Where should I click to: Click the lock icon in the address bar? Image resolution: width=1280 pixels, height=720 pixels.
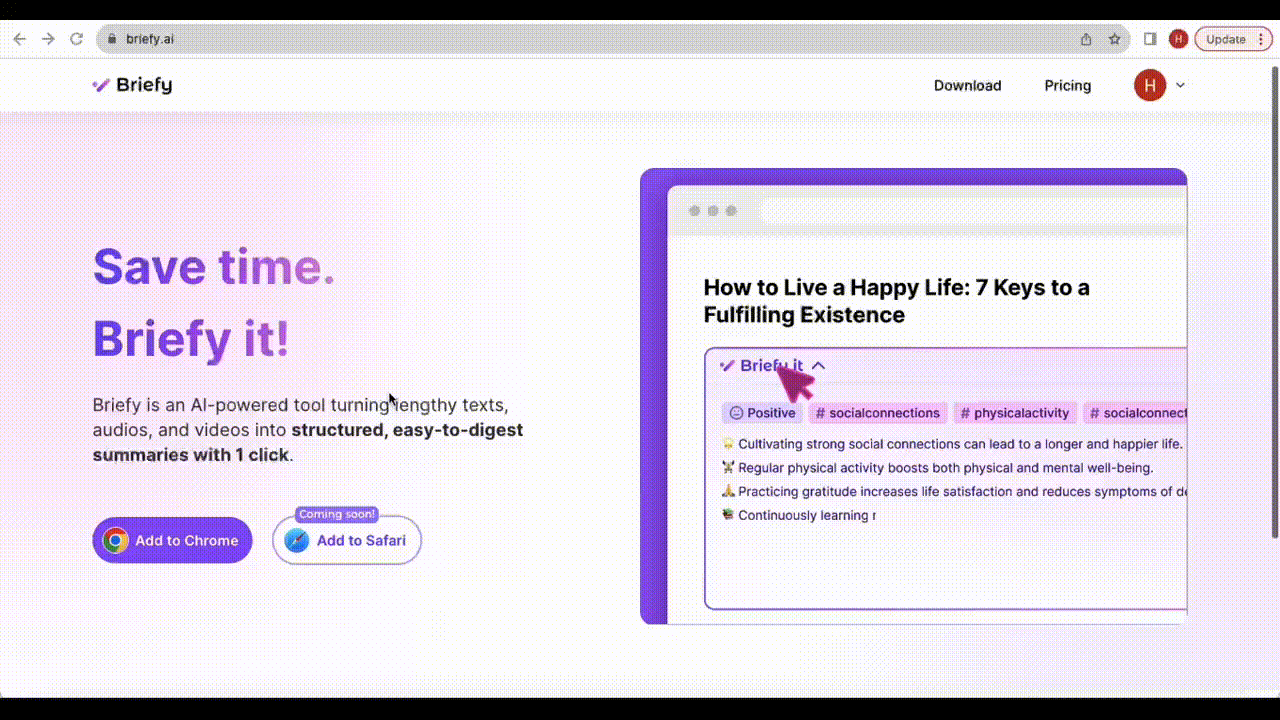coord(112,39)
